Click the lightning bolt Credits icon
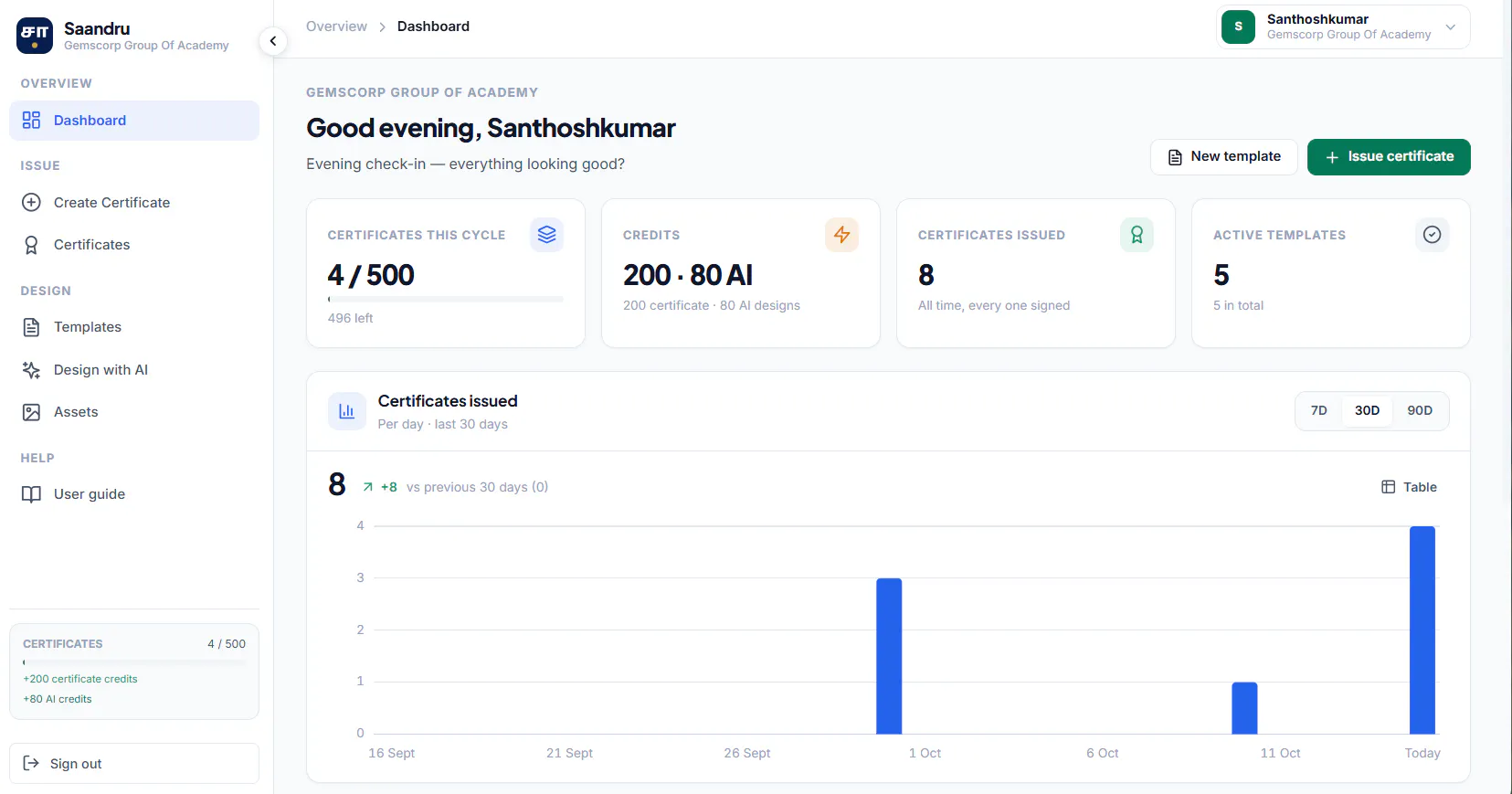This screenshot has height=794, width=1512. (x=841, y=235)
